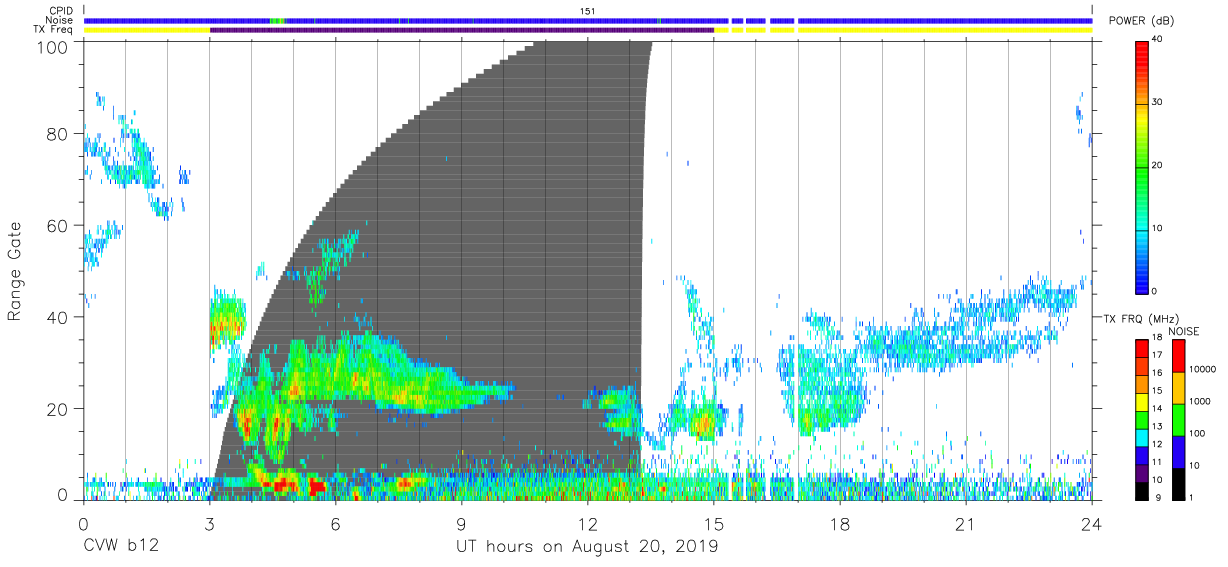The height and width of the screenshot is (567, 1228).
Task: Click the 'POWER (dB)' colorbar title
Action: coord(1142,21)
